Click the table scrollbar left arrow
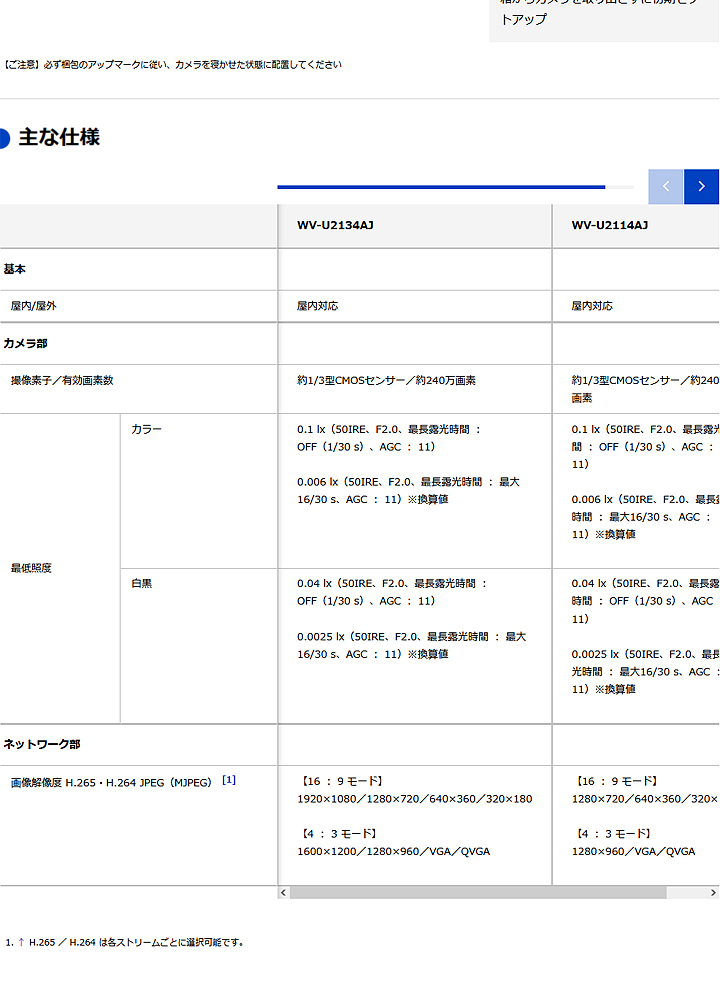The height and width of the screenshot is (1000, 720). [x=284, y=893]
